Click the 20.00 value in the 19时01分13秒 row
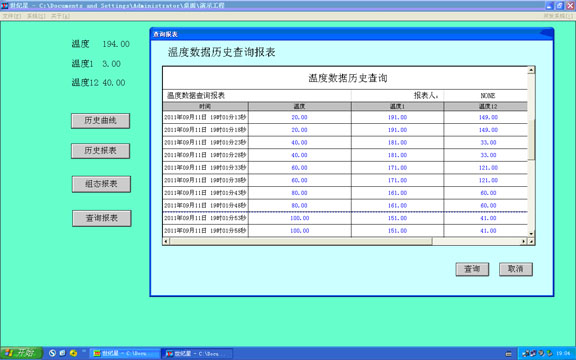 pyautogui.click(x=299, y=118)
